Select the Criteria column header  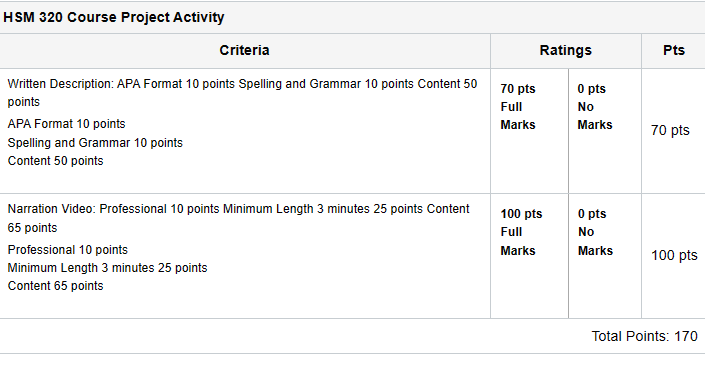click(x=245, y=50)
